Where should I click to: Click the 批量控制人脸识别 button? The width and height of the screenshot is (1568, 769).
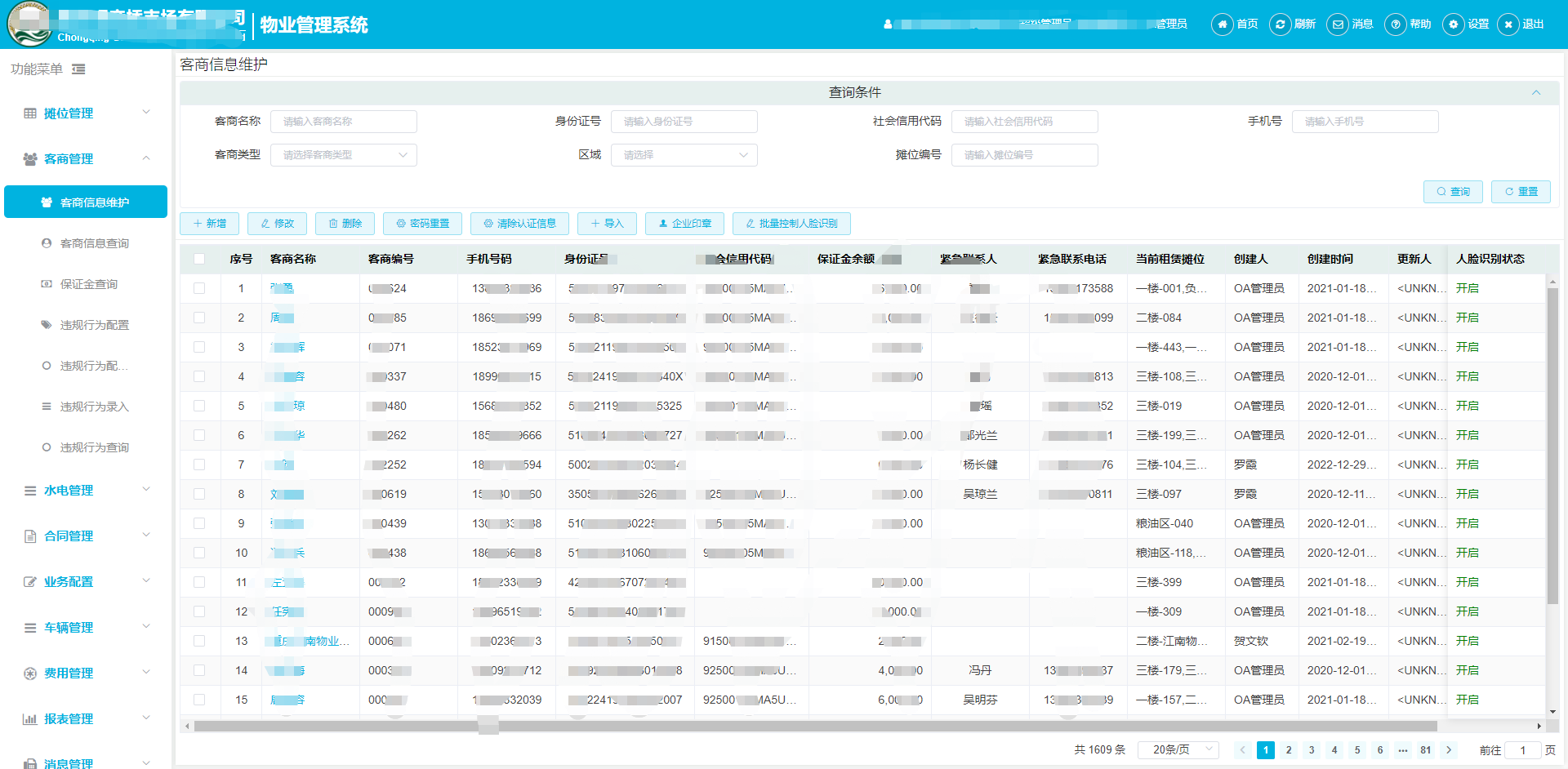pyautogui.click(x=791, y=224)
